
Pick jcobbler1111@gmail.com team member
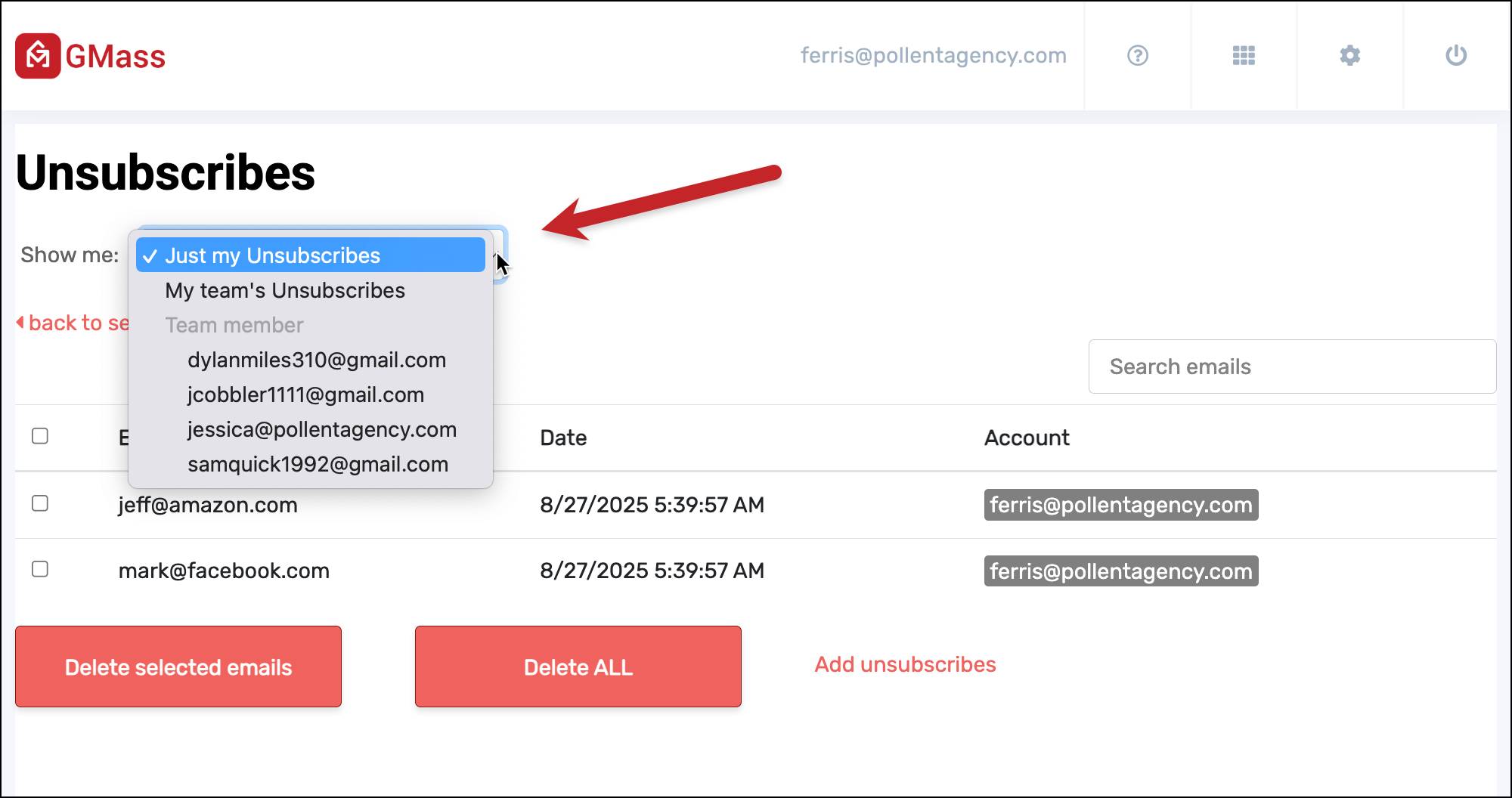305,394
